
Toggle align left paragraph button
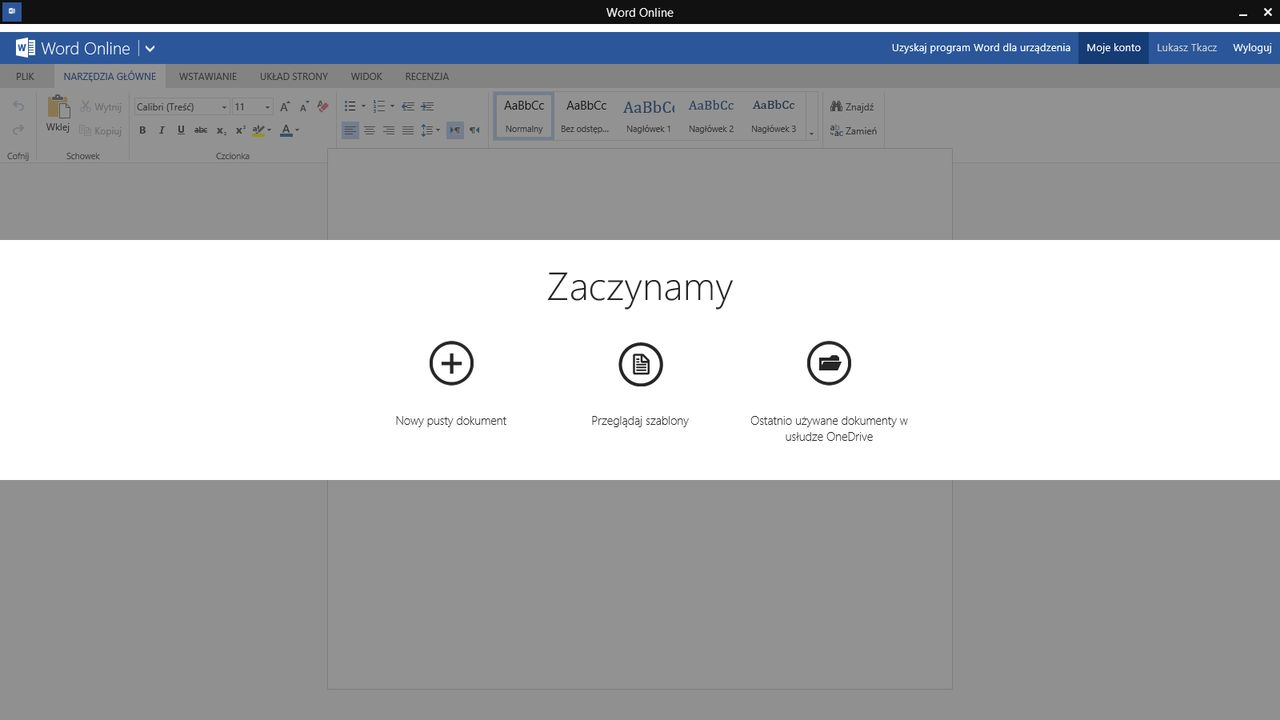coord(350,130)
